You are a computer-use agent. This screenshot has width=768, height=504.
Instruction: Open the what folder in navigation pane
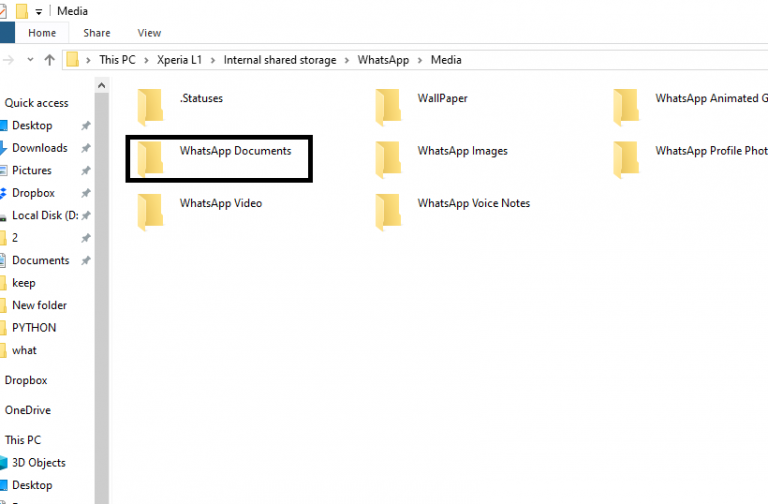(24, 350)
